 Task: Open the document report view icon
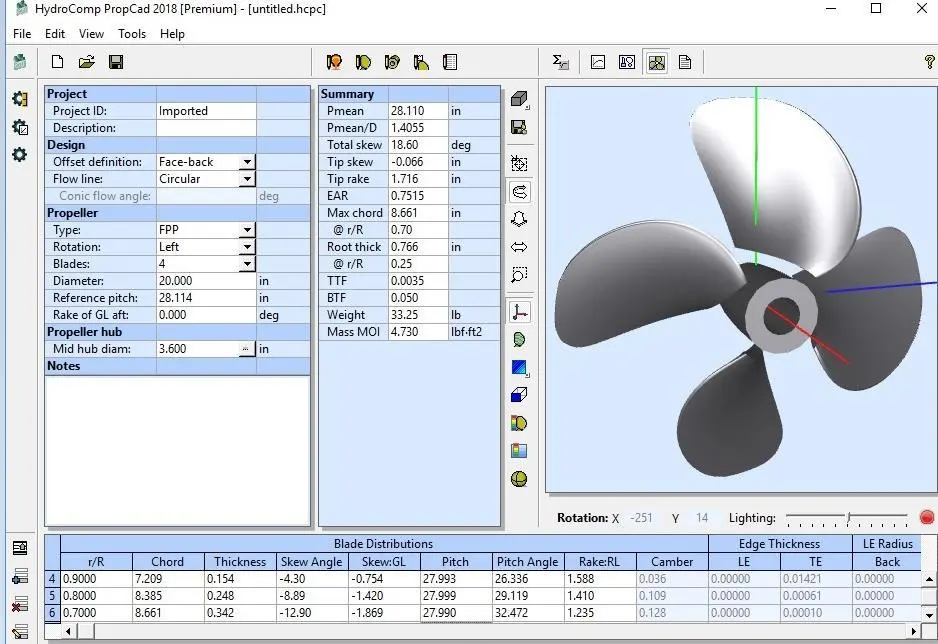[685, 62]
